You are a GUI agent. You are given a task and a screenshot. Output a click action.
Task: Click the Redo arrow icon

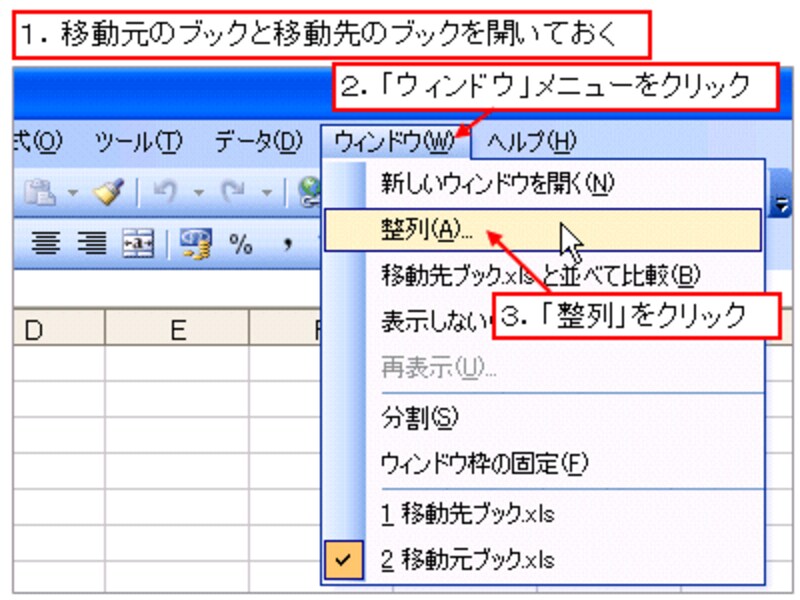pyautogui.click(x=233, y=193)
